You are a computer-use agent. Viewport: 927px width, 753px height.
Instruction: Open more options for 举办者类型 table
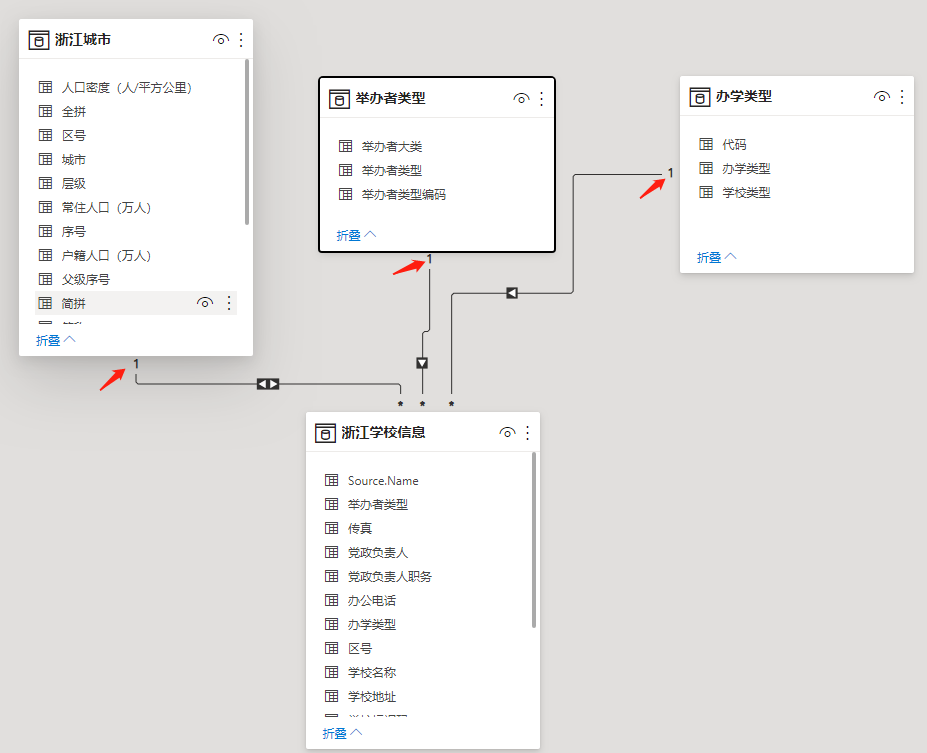click(542, 98)
